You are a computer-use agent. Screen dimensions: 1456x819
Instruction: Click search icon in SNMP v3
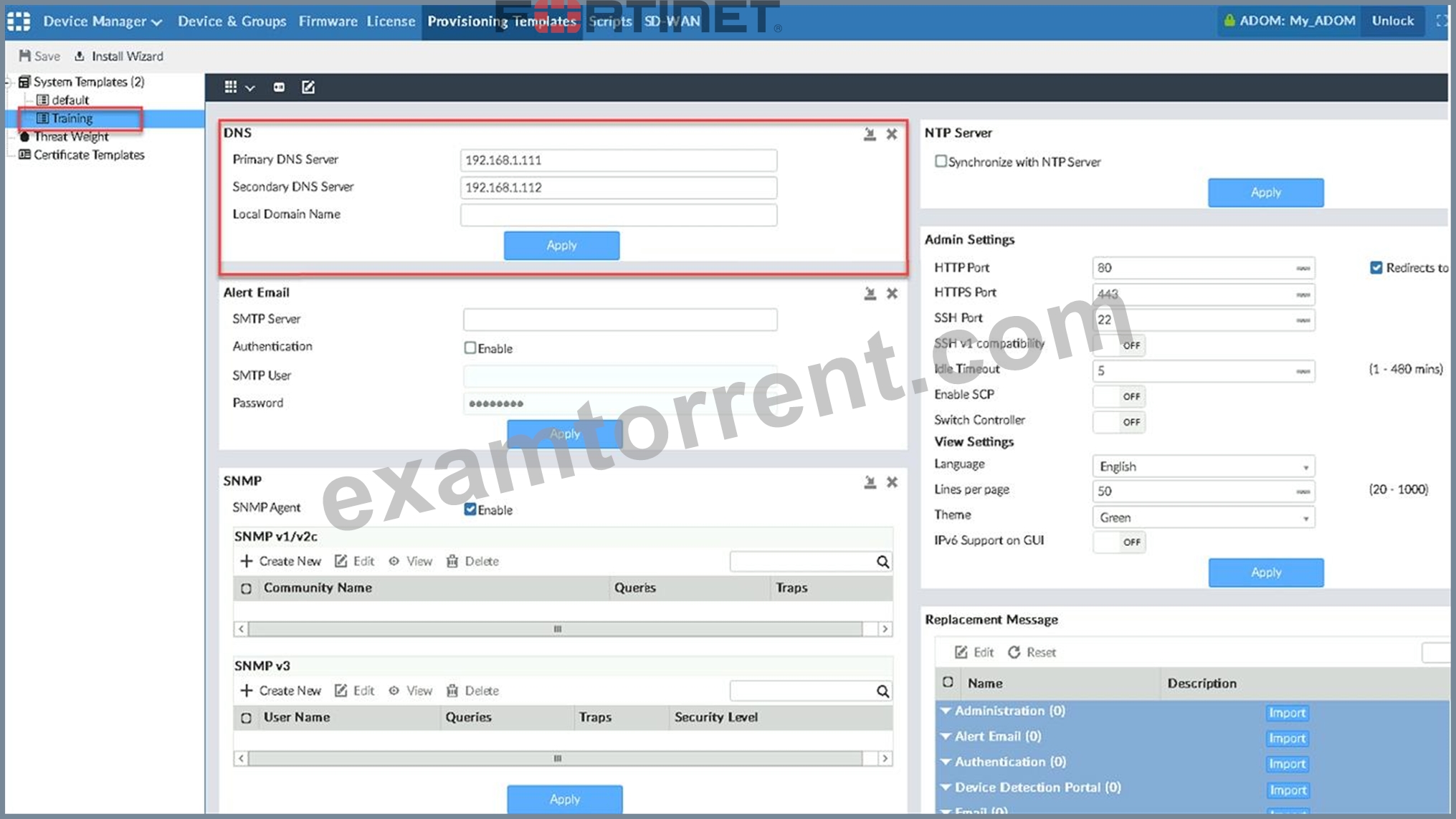pyautogui.click(x=882, y=691)
